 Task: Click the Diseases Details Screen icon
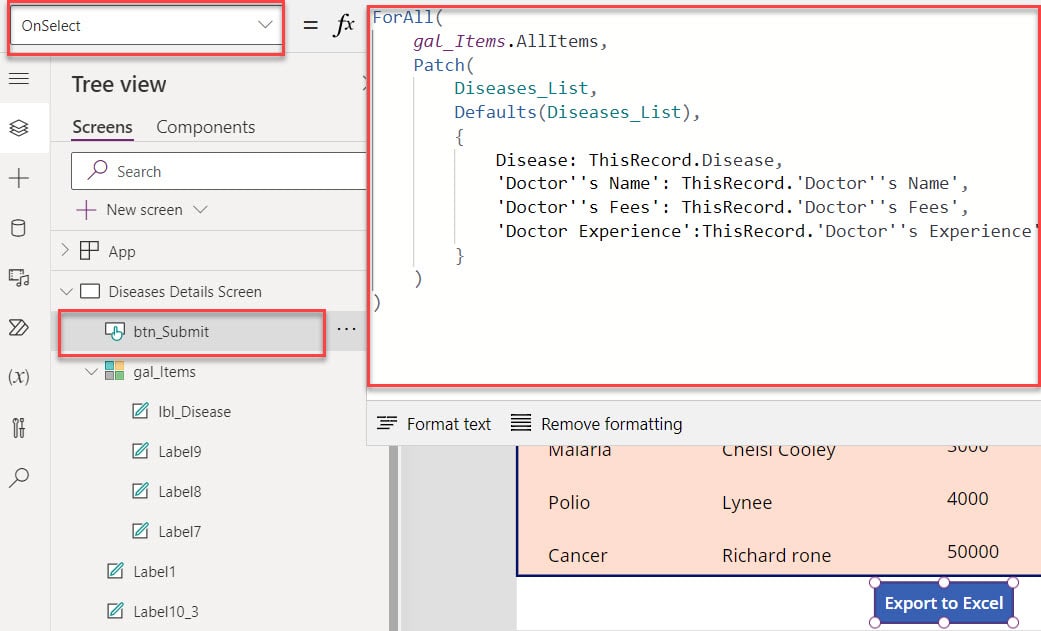click(x=90, y=291)
